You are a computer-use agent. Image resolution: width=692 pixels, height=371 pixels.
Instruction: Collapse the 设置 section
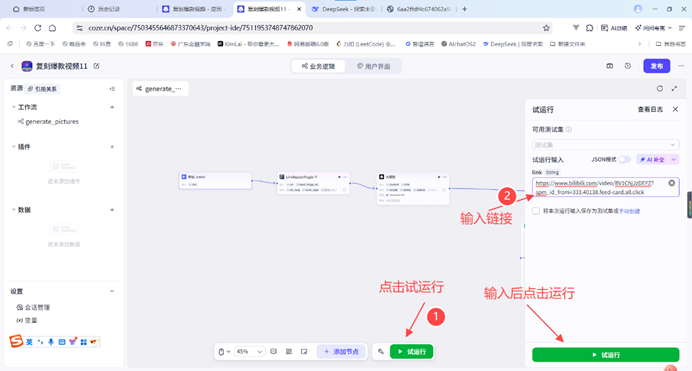coord(112,291)
